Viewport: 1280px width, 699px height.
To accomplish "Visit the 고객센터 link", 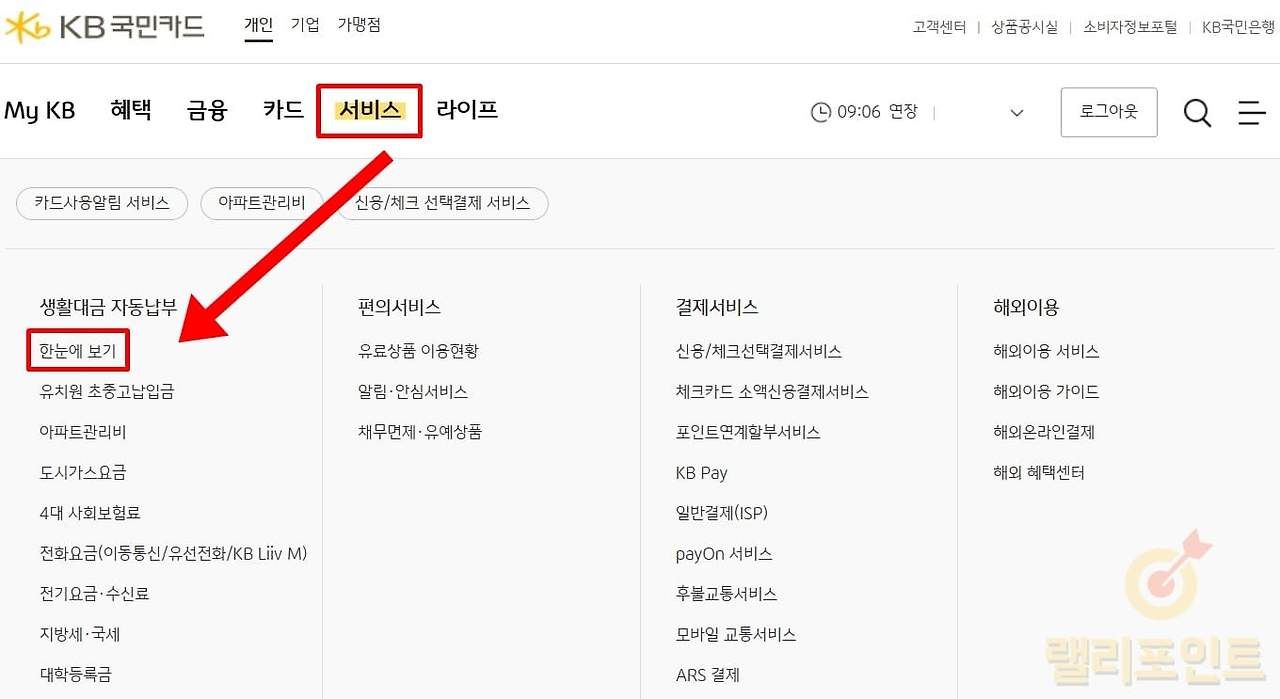I will click(x=939, y=27).
